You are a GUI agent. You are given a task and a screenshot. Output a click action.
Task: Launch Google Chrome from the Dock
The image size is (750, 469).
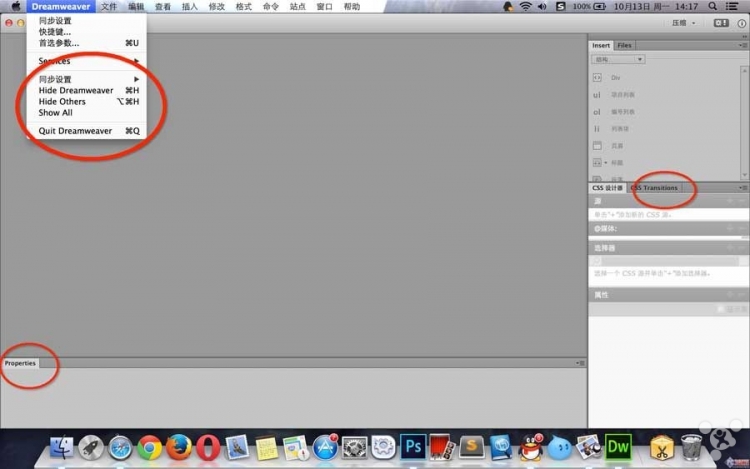point(150,446)
